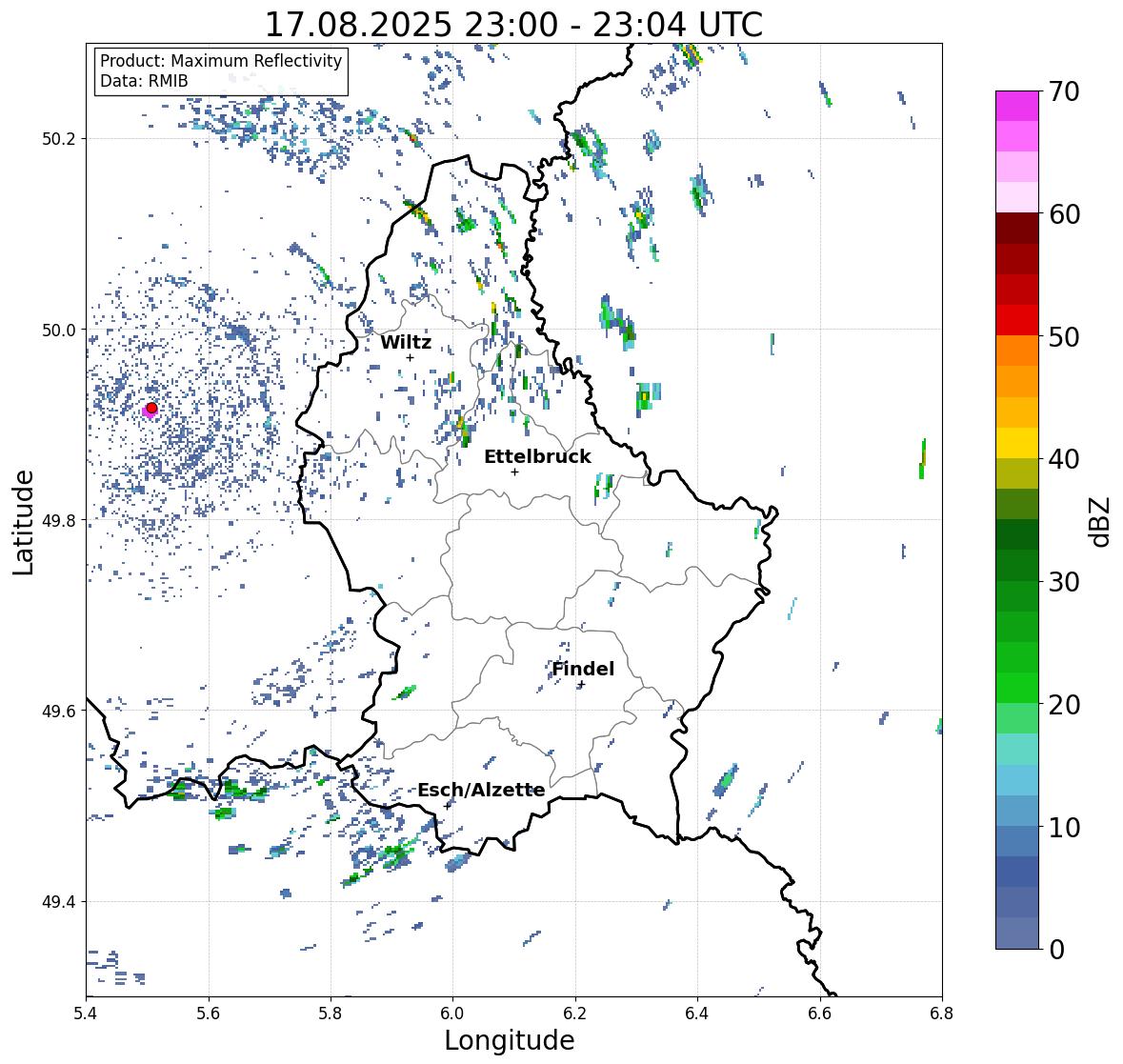Click the Wiltz station label

406,342
